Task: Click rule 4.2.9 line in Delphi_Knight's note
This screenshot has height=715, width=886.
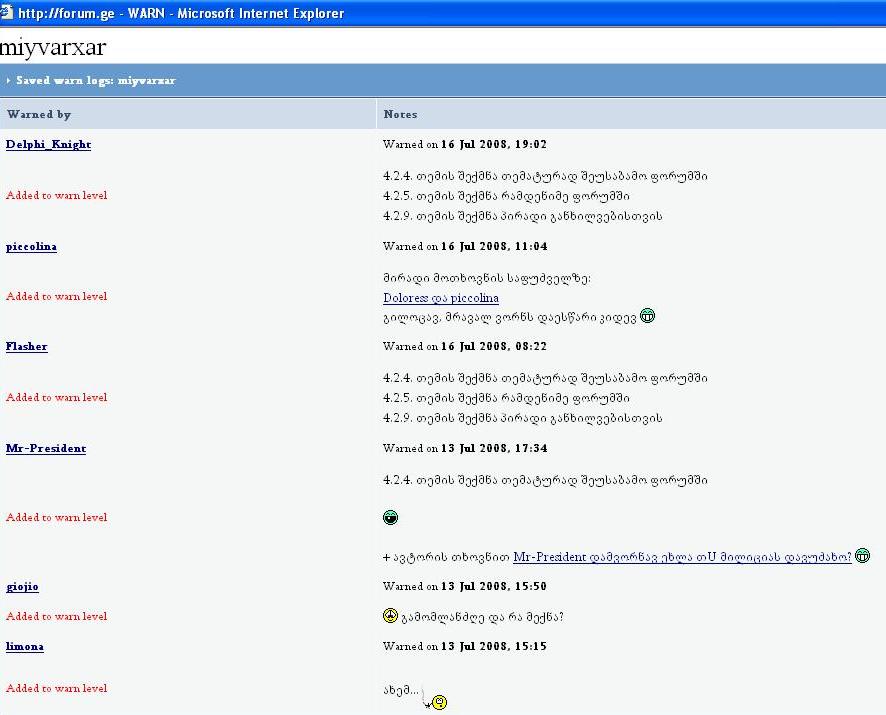Action: coord(523,216)
